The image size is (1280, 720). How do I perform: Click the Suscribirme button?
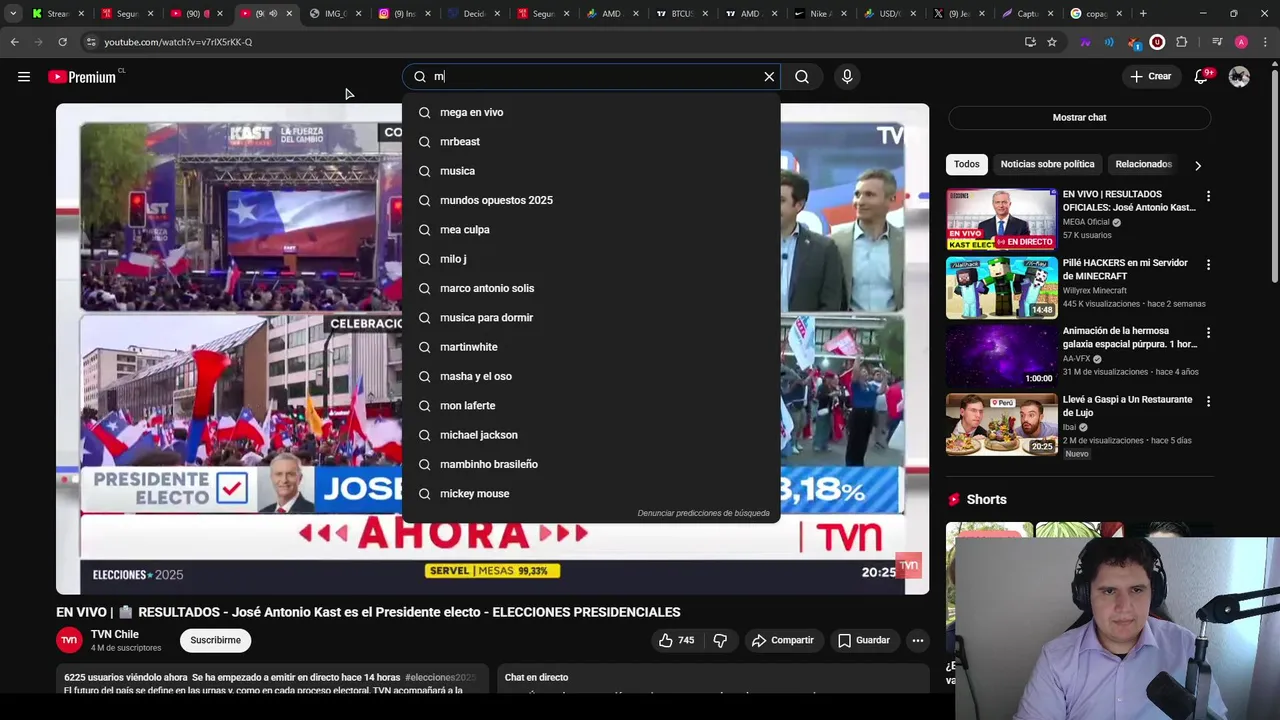click(215, 640)
